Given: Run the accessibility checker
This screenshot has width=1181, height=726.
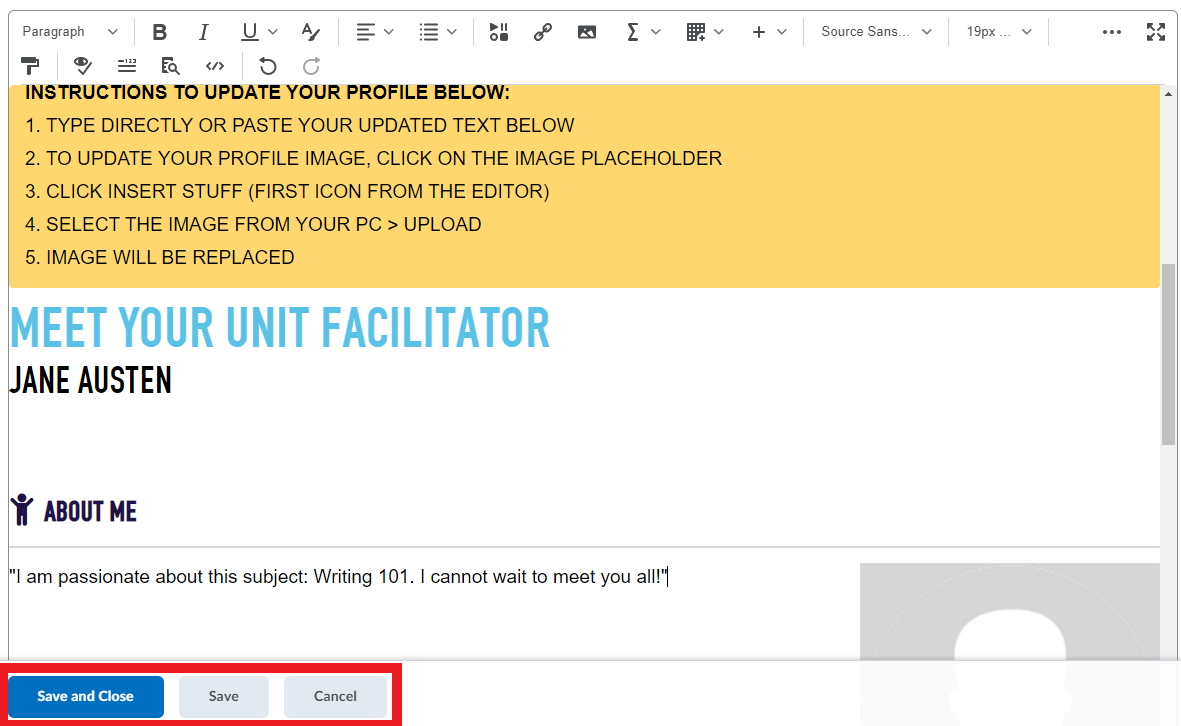Looking at the screenshot, I should (83, 66).
